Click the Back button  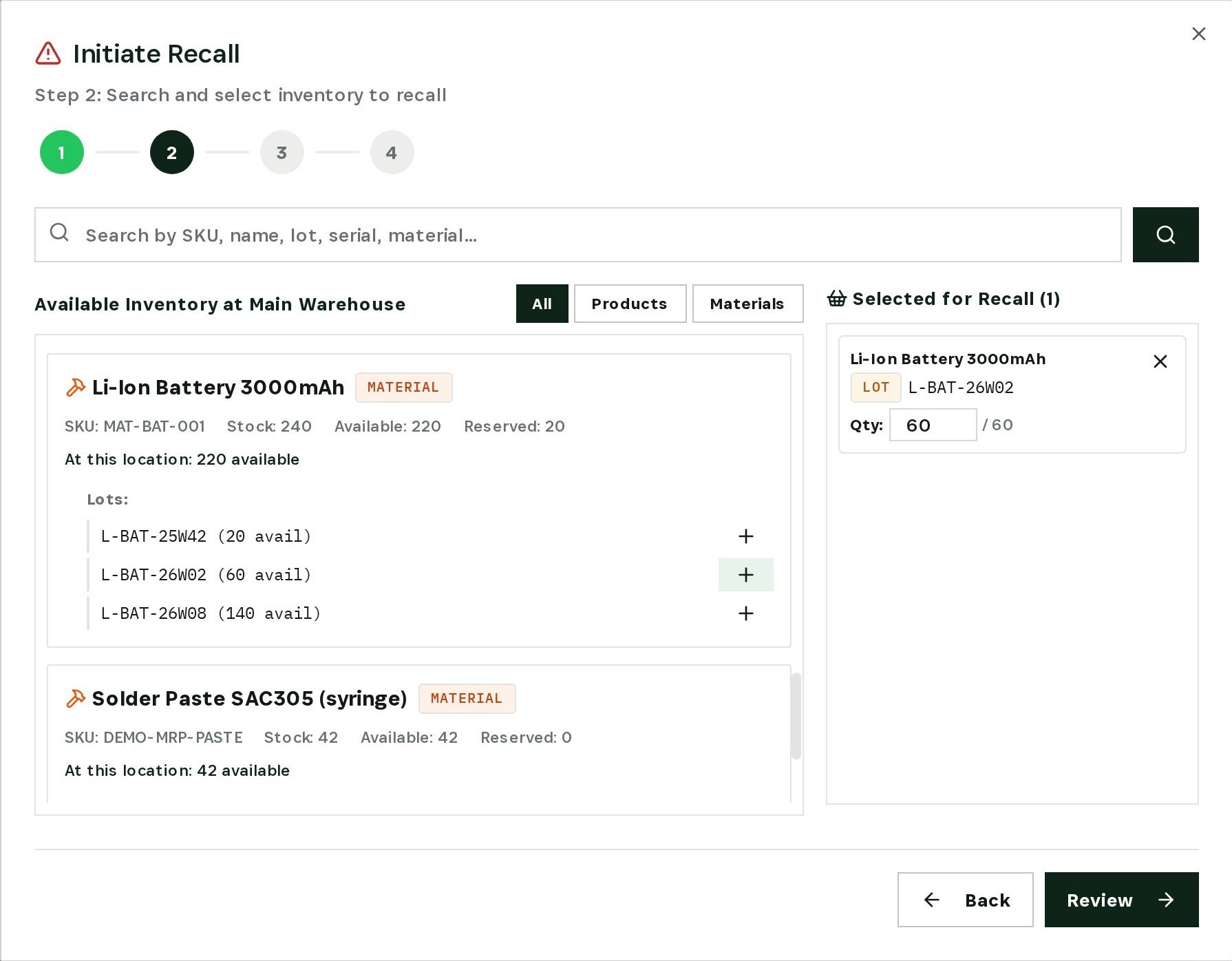(966, 900)
